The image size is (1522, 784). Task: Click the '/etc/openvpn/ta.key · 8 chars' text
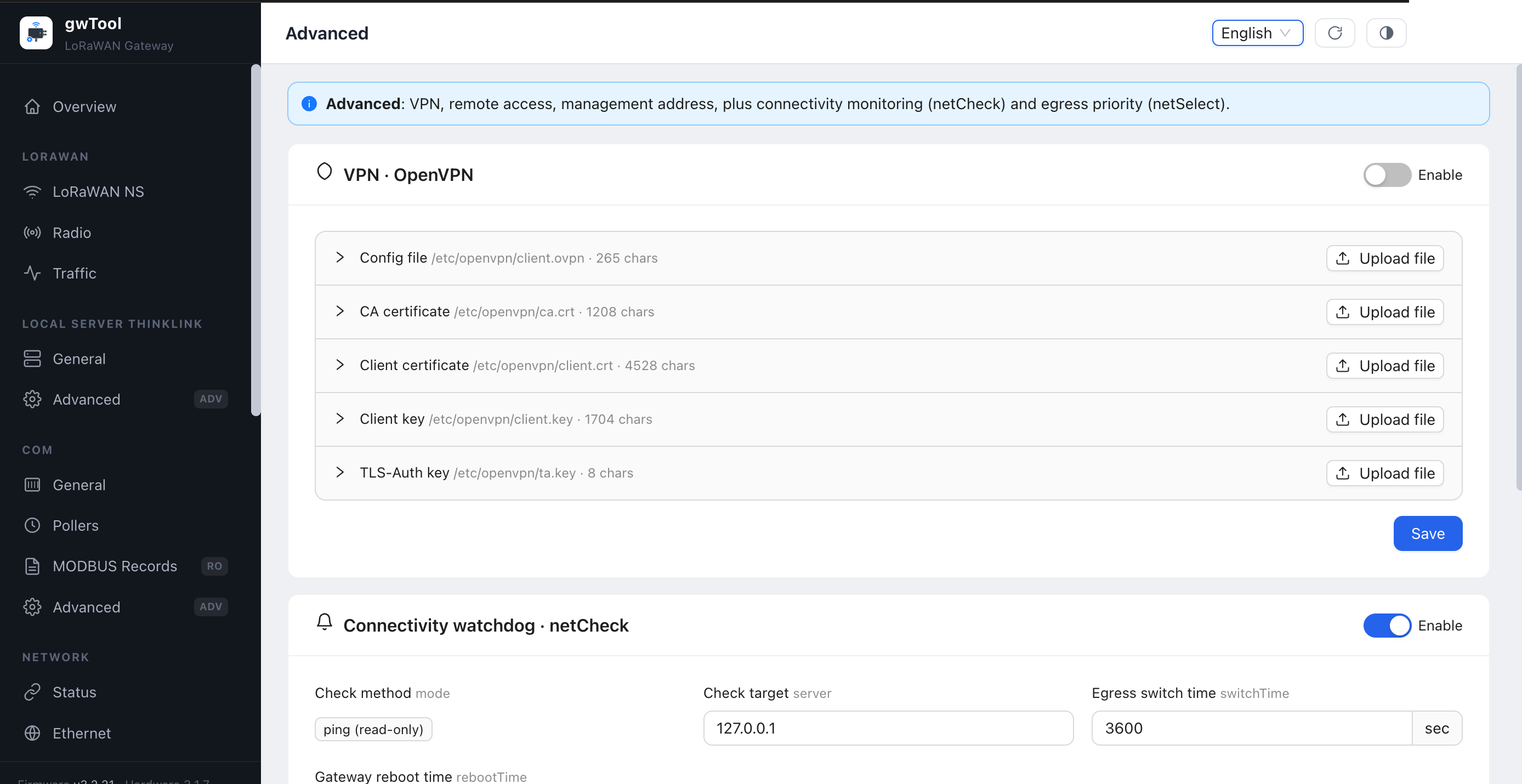point(543,473)
